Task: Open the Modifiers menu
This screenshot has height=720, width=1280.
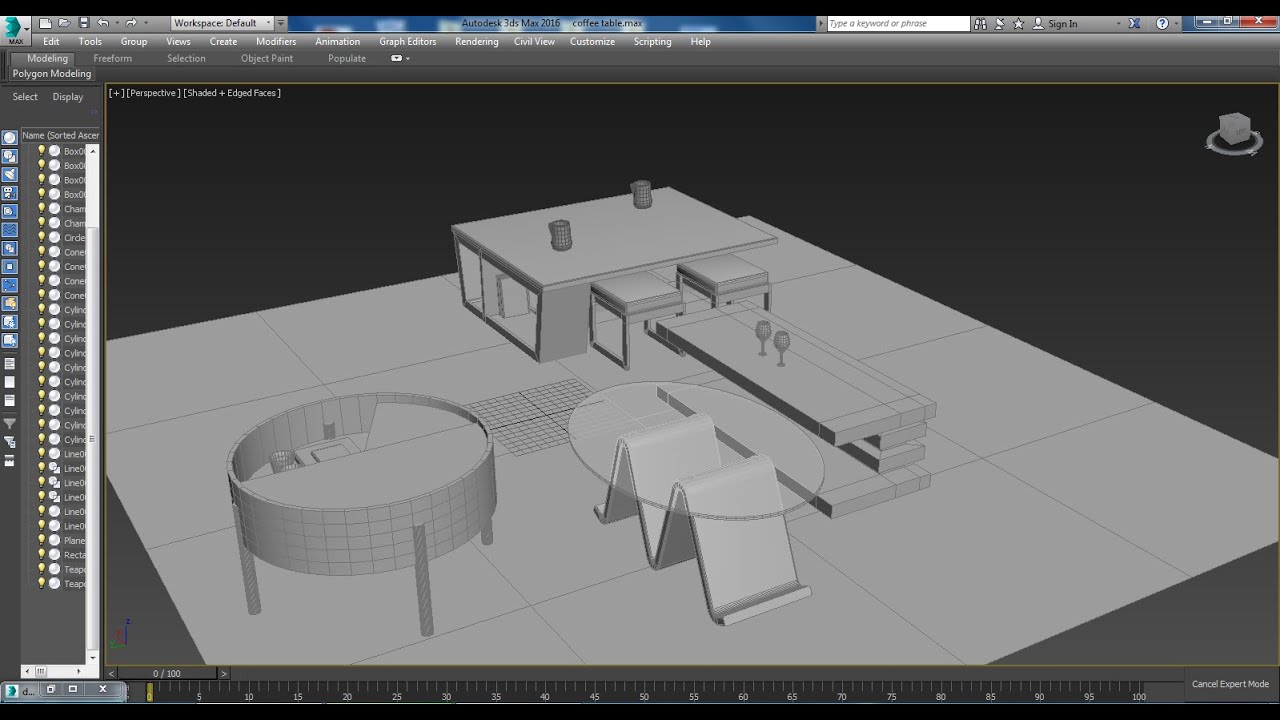Action: coord(276,41)
